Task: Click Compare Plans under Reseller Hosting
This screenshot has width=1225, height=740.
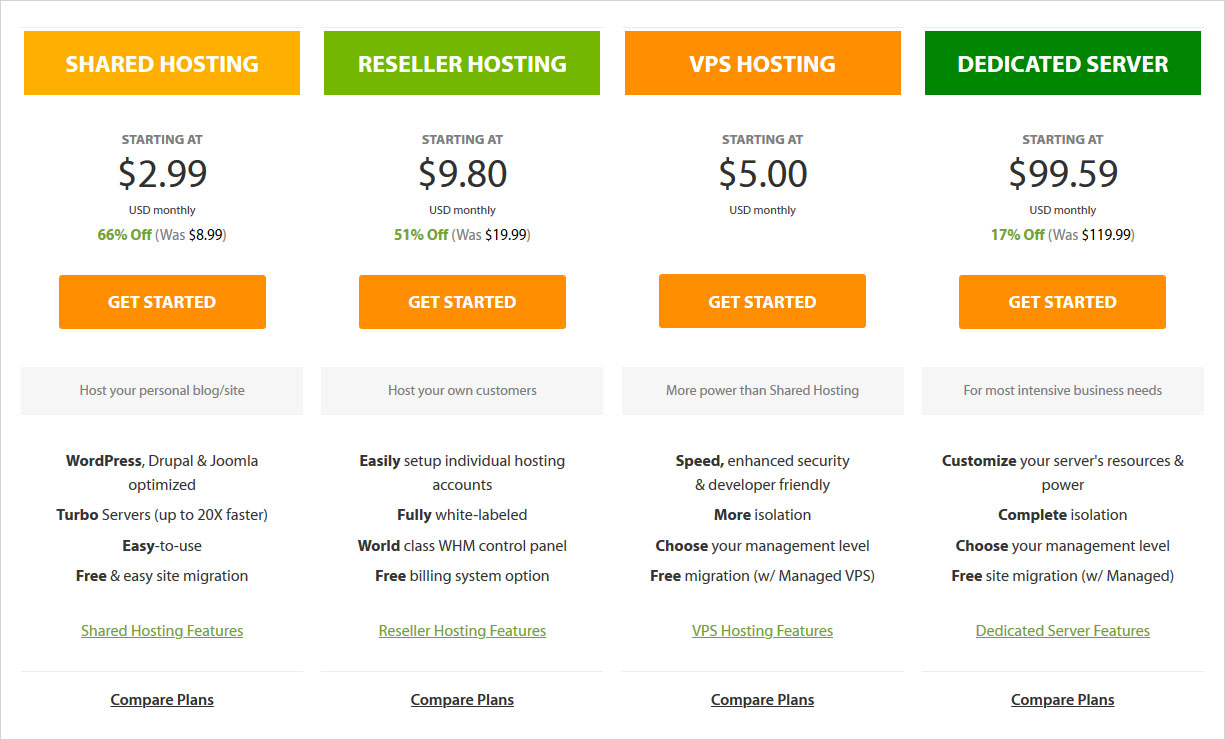Action: point(462,700)
